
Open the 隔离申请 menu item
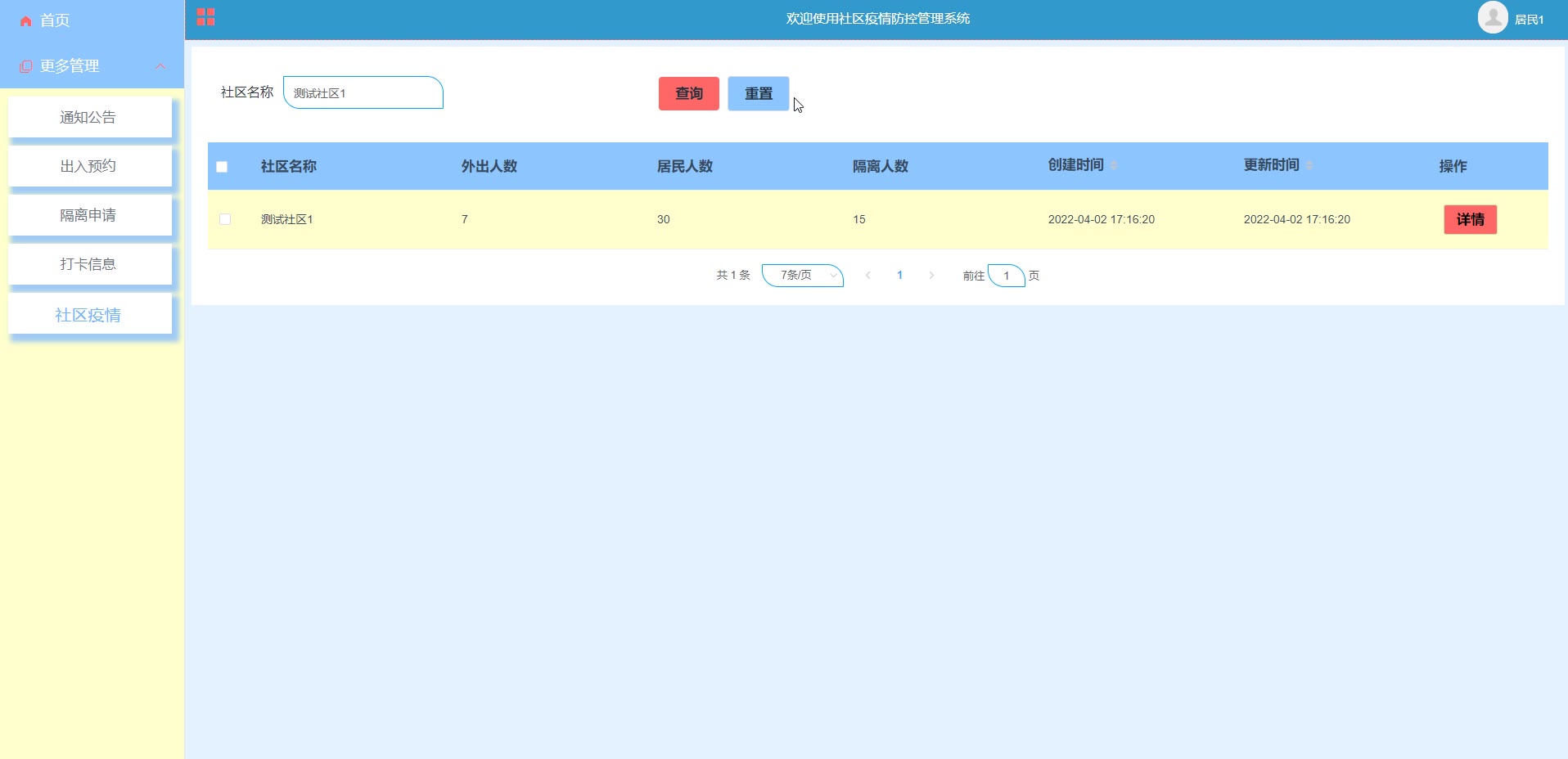pos(89,216)
